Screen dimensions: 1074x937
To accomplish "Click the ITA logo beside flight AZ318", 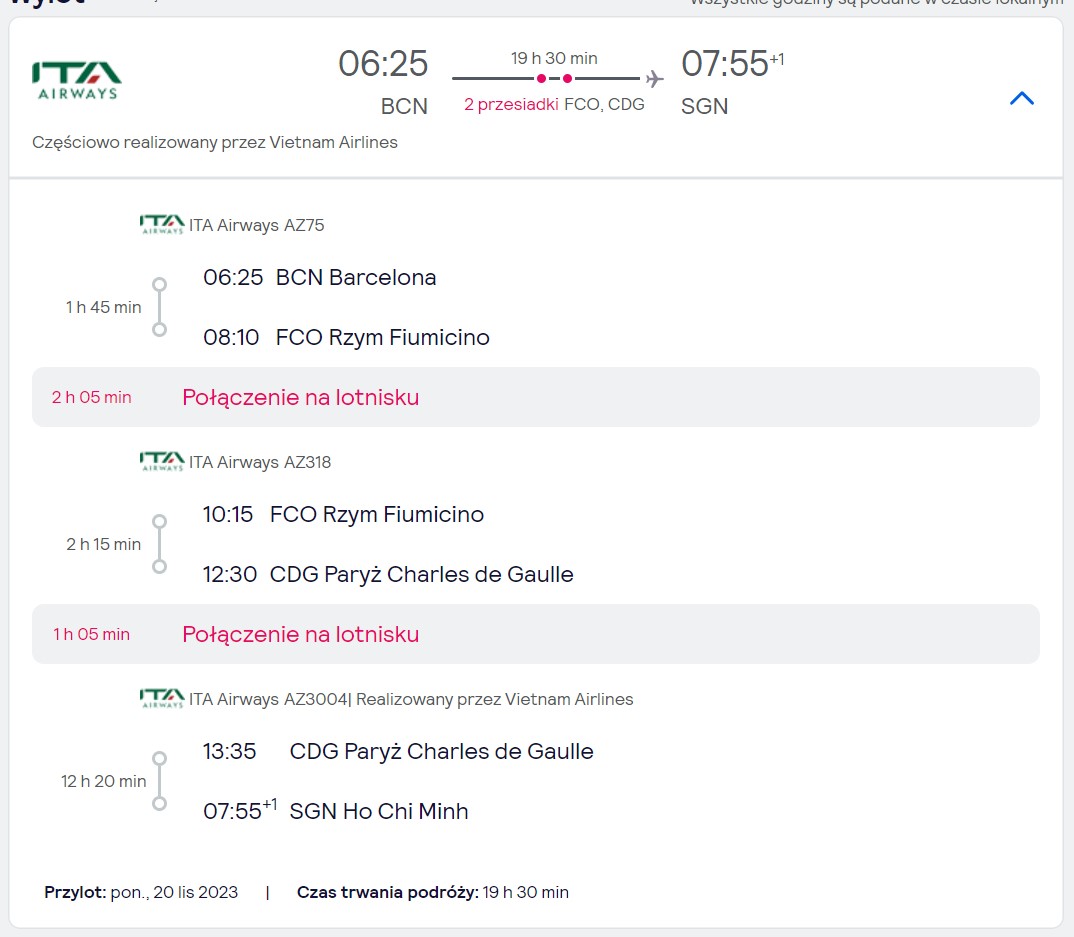I will [162, 462].
